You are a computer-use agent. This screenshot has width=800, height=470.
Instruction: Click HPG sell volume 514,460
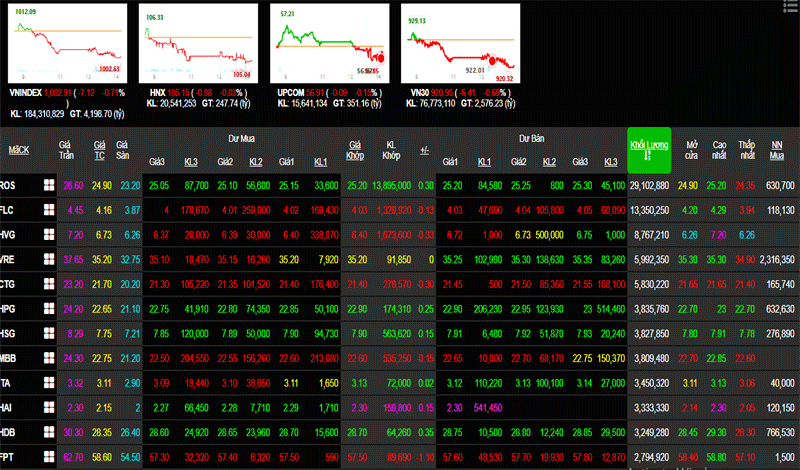click(610, 309)
